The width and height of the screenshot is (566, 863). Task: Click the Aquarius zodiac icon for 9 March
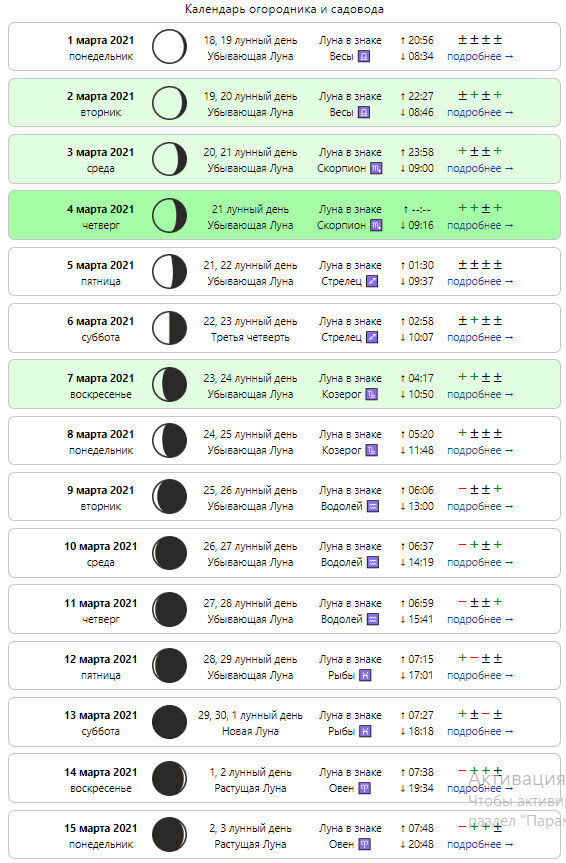pos(373,506)
